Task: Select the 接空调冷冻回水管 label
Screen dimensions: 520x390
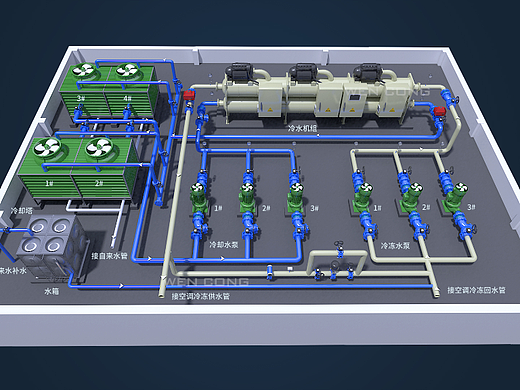Action: pos(476,290)
